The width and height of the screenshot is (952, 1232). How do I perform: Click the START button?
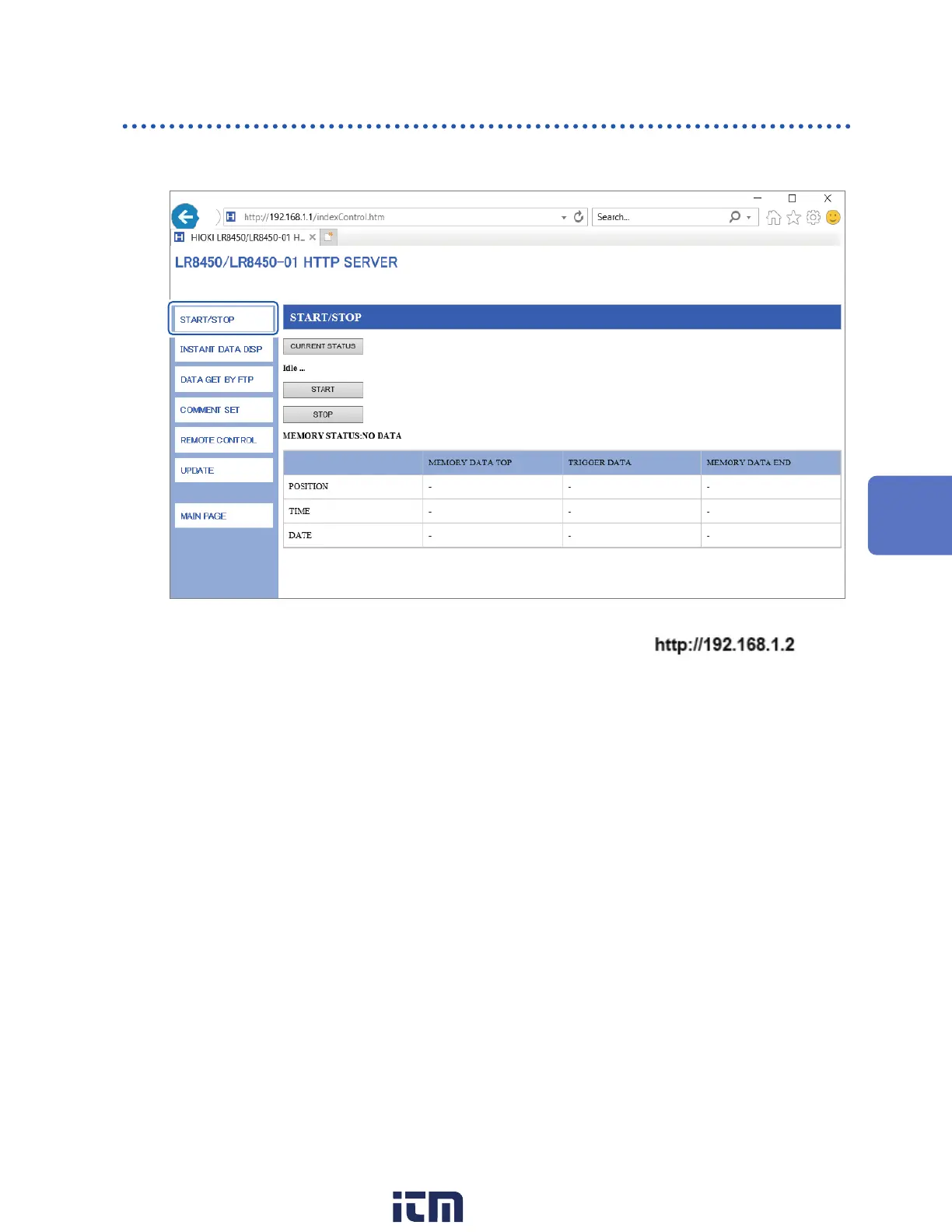pos(323,390)
